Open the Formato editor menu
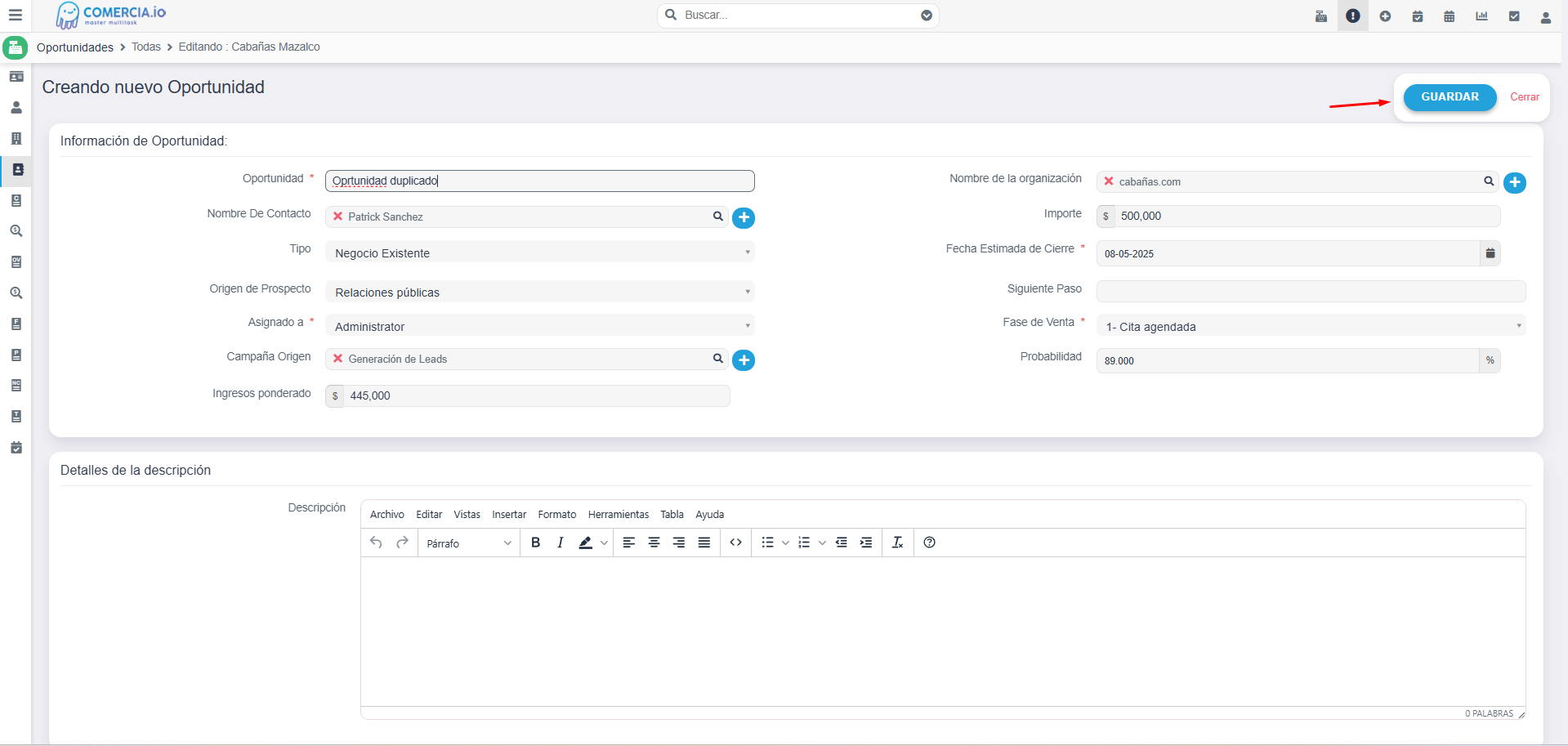Image resolution: width=1568 pixels, height=746 pixels. (556, 515)
